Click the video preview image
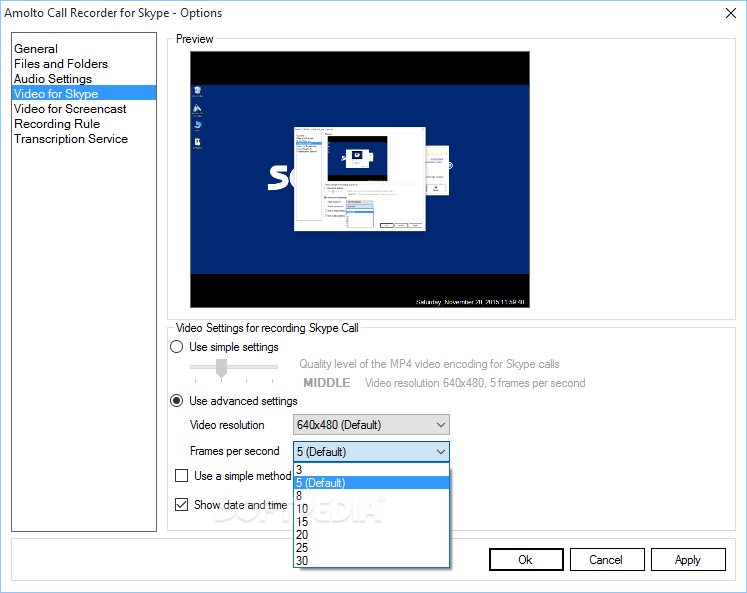Image resolution: width=747 pixels, height=593 pixels. point(360,180)
